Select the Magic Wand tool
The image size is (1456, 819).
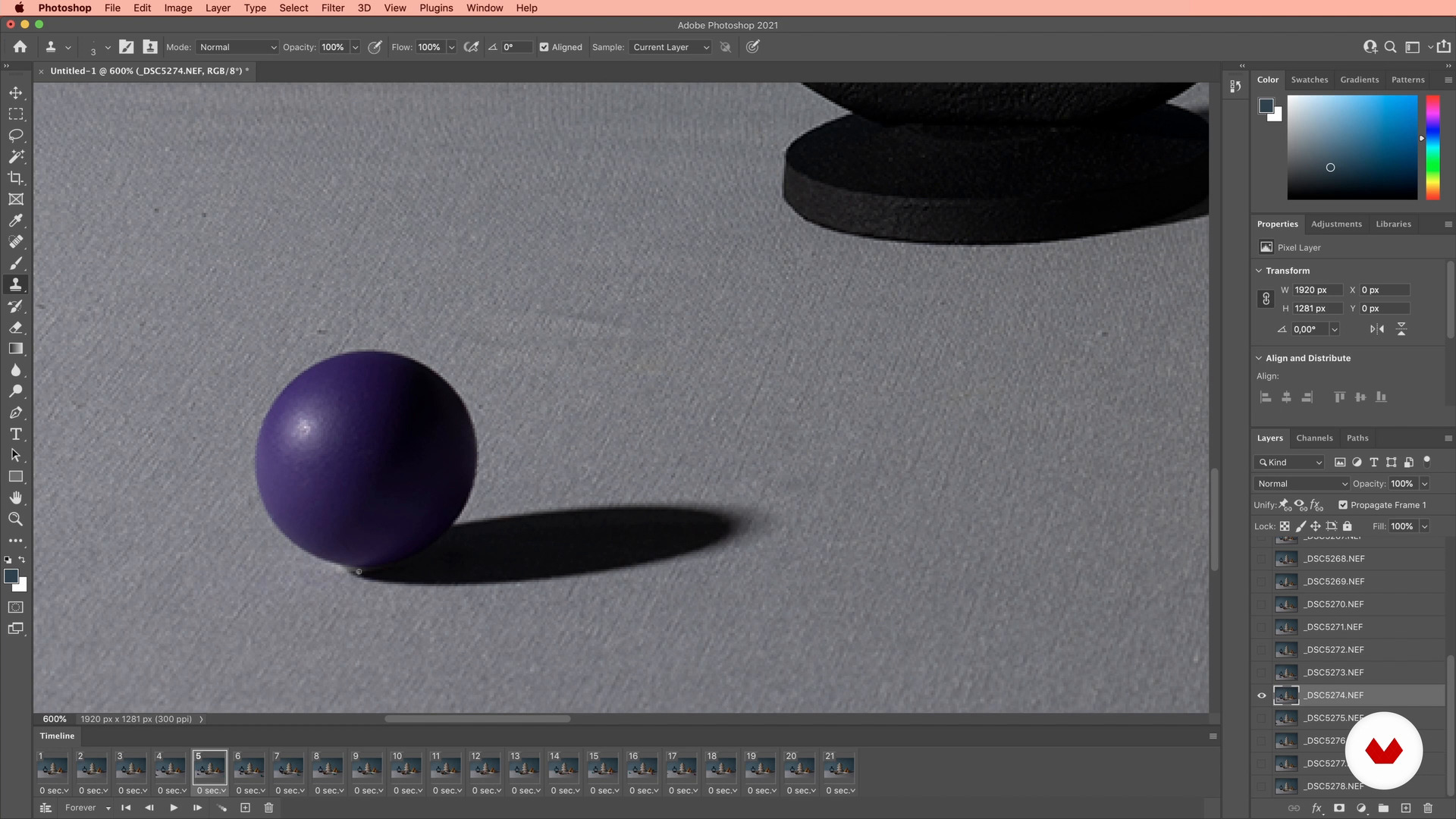click(16, 157)
